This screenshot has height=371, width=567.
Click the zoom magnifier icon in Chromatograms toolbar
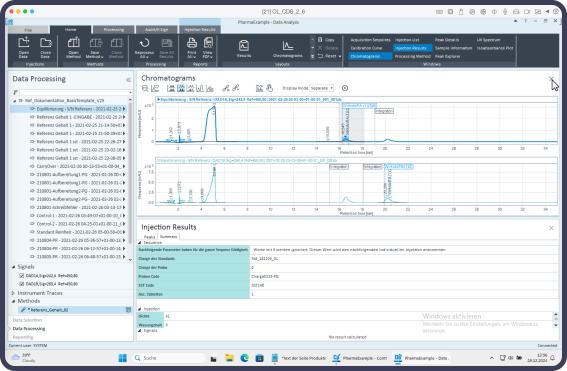(145, 88)
